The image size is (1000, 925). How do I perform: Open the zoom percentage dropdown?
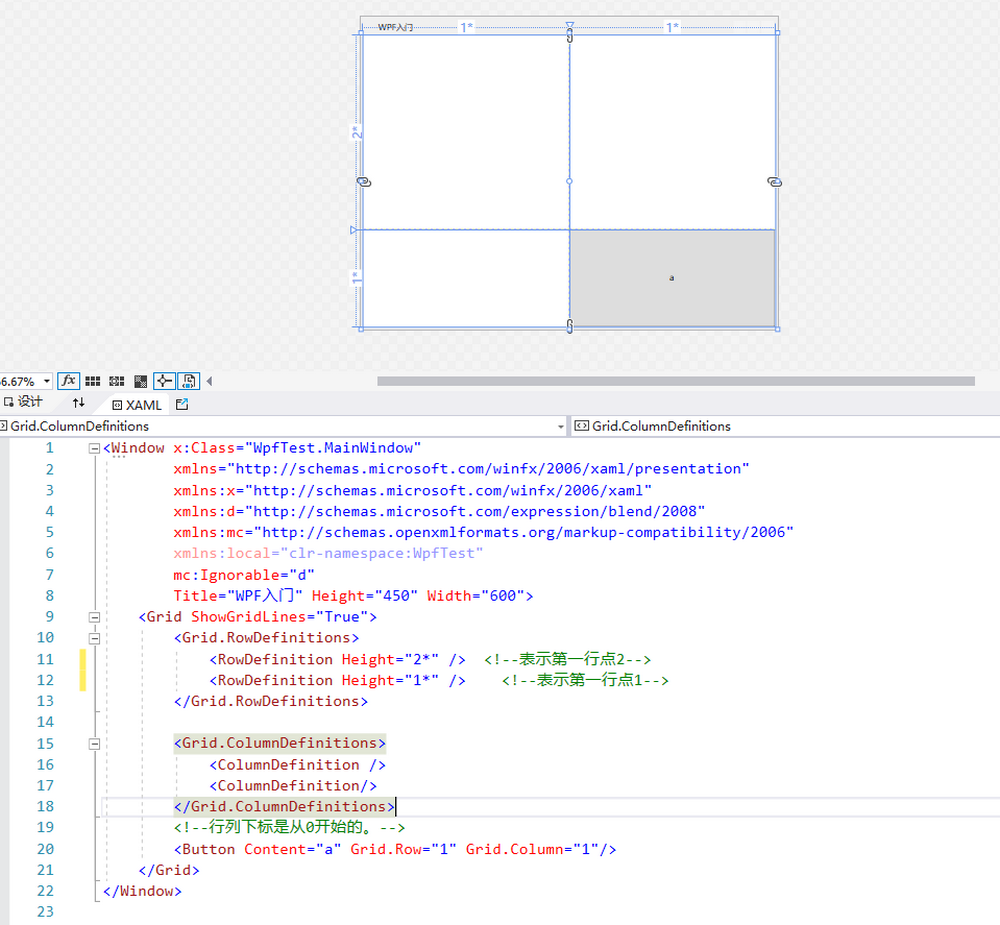click(47, 381)
